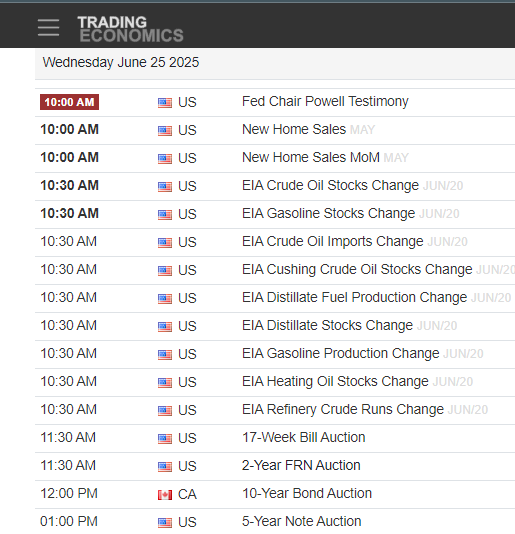Click 01:00 PM time in 5-Year Note row
The width and height of the screenshot is (515, 534).
pos(69,521)
